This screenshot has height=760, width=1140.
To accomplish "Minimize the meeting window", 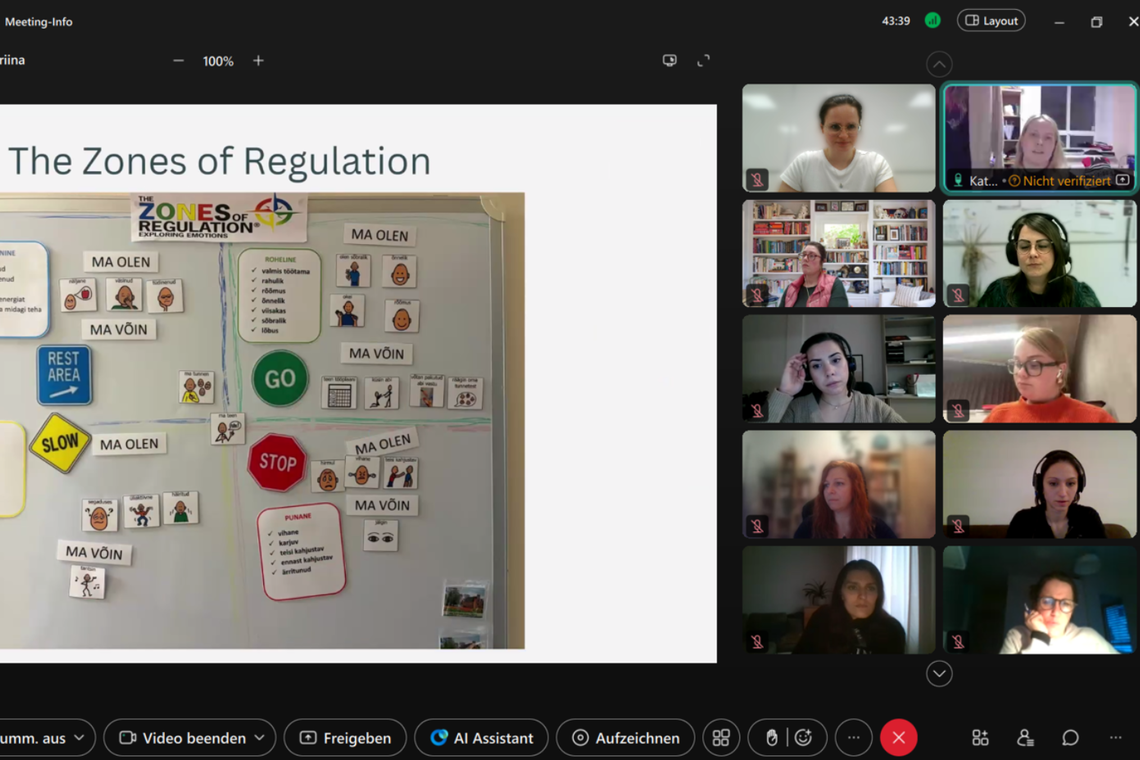I will point(1059,22).
